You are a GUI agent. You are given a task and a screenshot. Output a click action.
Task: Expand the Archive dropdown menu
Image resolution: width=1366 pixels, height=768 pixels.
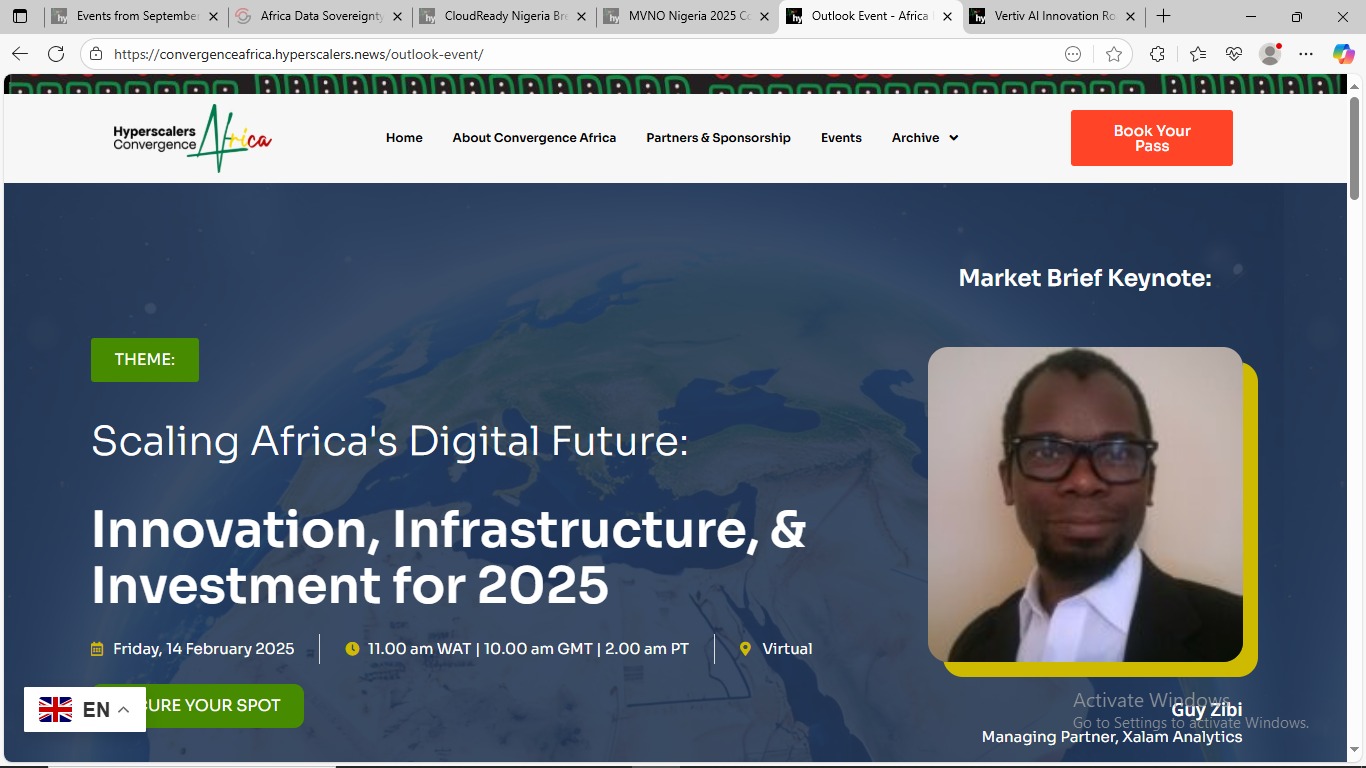click(925, 138)
